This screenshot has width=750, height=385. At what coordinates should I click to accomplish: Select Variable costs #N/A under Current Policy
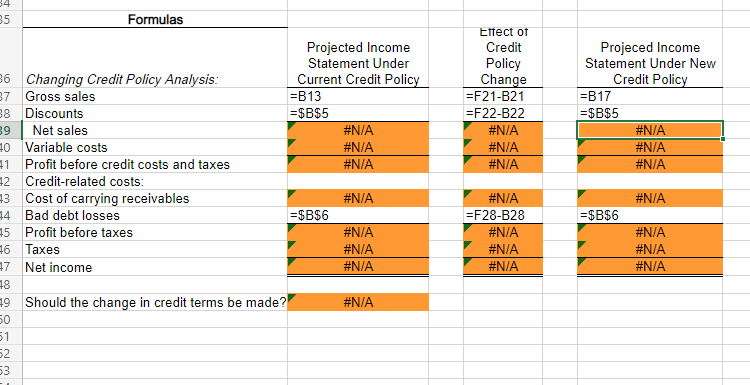358,147
